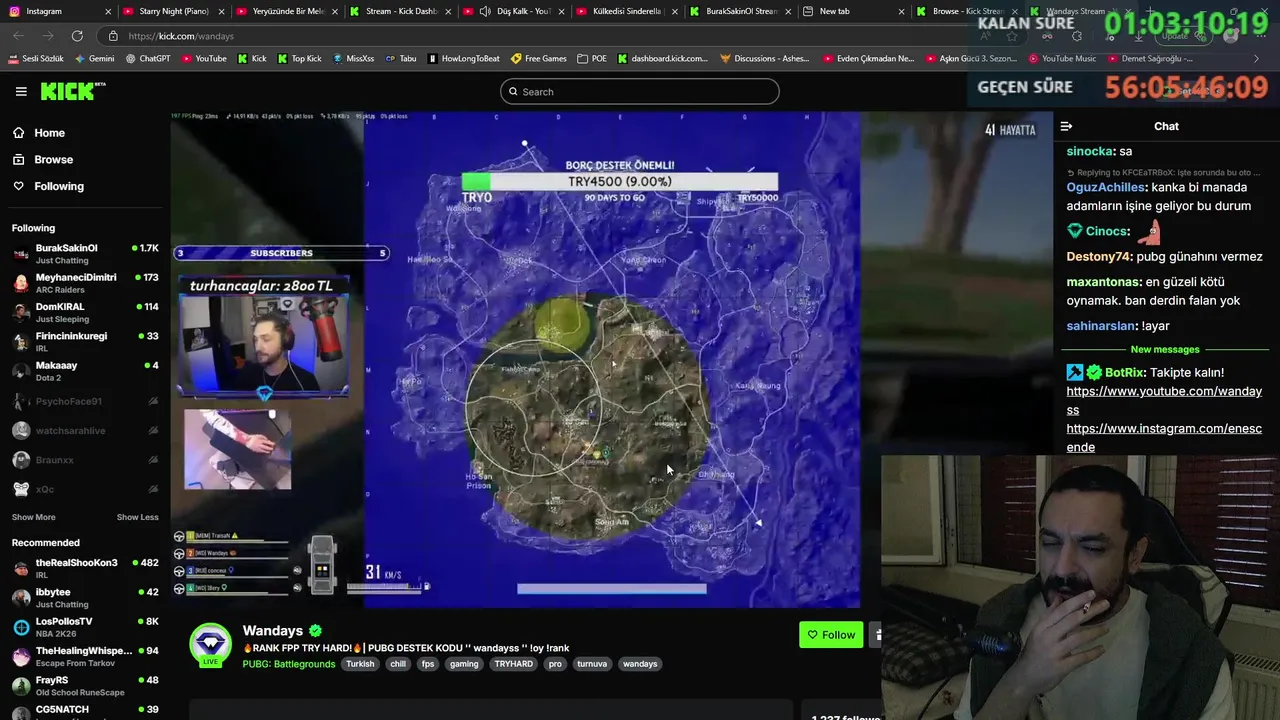Jump to New messages in chat
The width and height of the screenshot is (1280, 720).
click(x=1164, y=349)
